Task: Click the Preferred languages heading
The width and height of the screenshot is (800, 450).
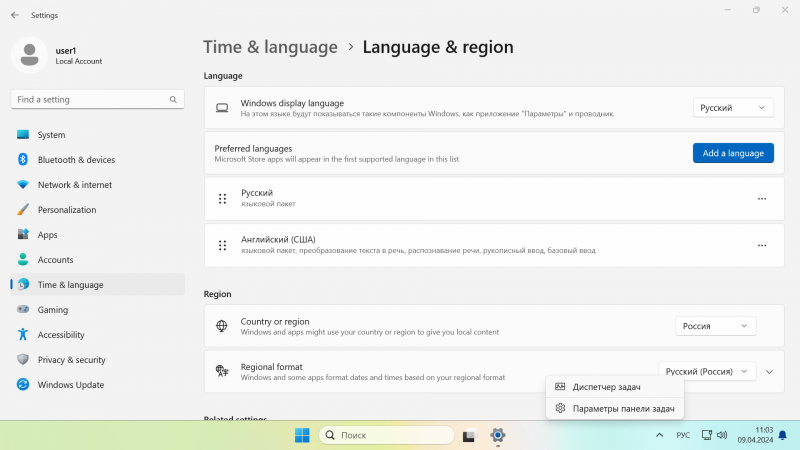Action: (x=253, y=148)
